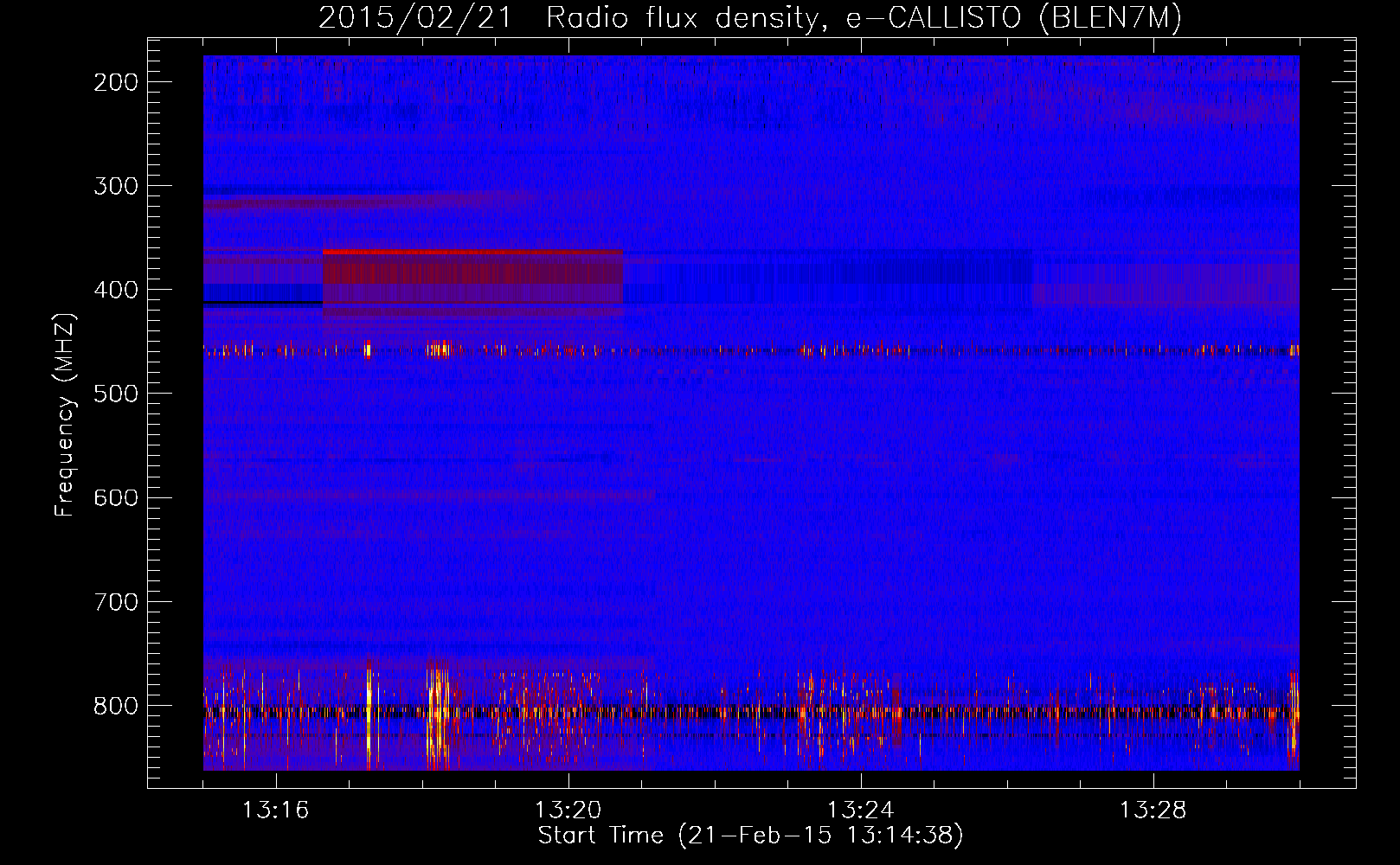The height and width of the screenshot is (865, 1400).
Task: Click the 500 frequency tick label
Action: click(x=116, y=394)
